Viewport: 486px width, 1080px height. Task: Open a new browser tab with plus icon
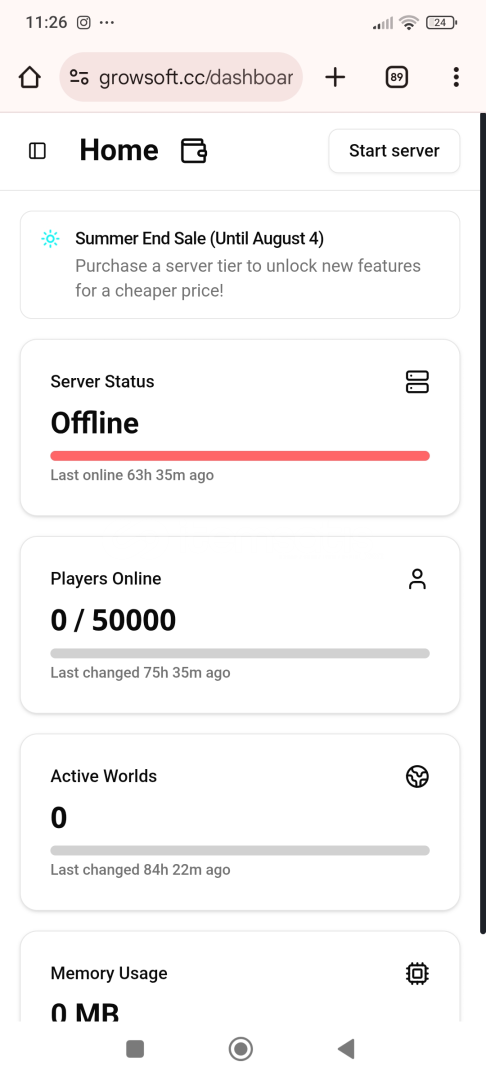335,77
